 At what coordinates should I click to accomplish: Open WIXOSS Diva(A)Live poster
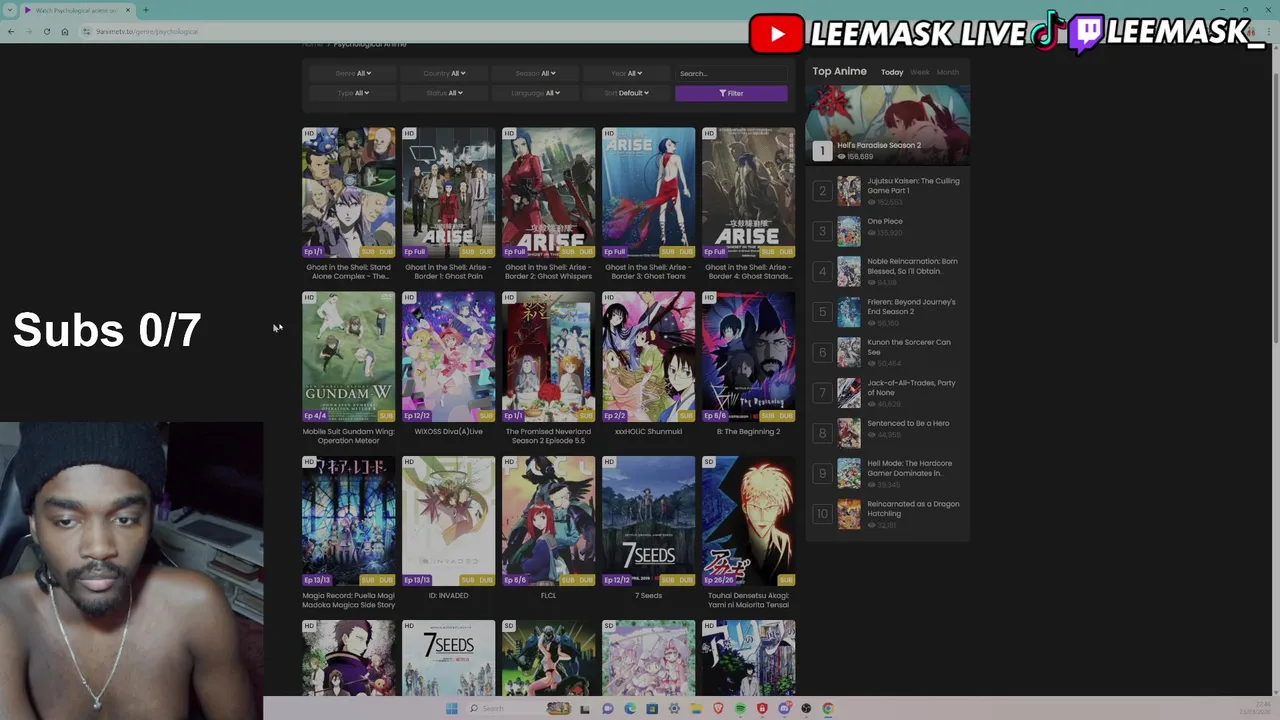coord(449,356)
